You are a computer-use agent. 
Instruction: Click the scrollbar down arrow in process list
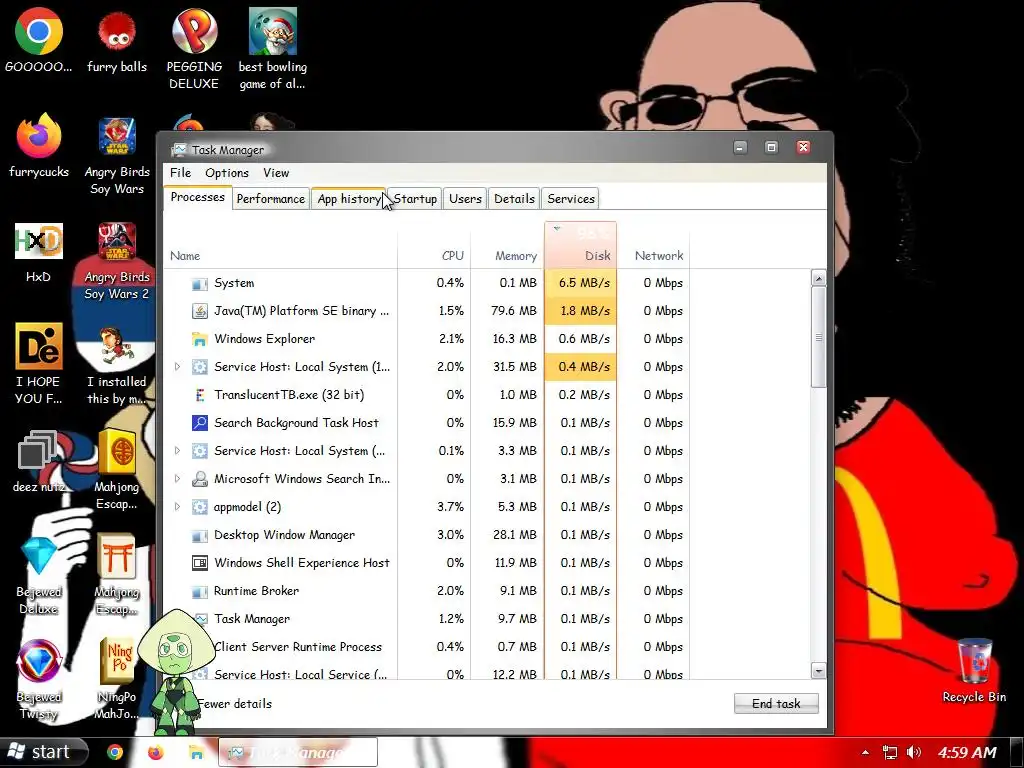(818, 670)
